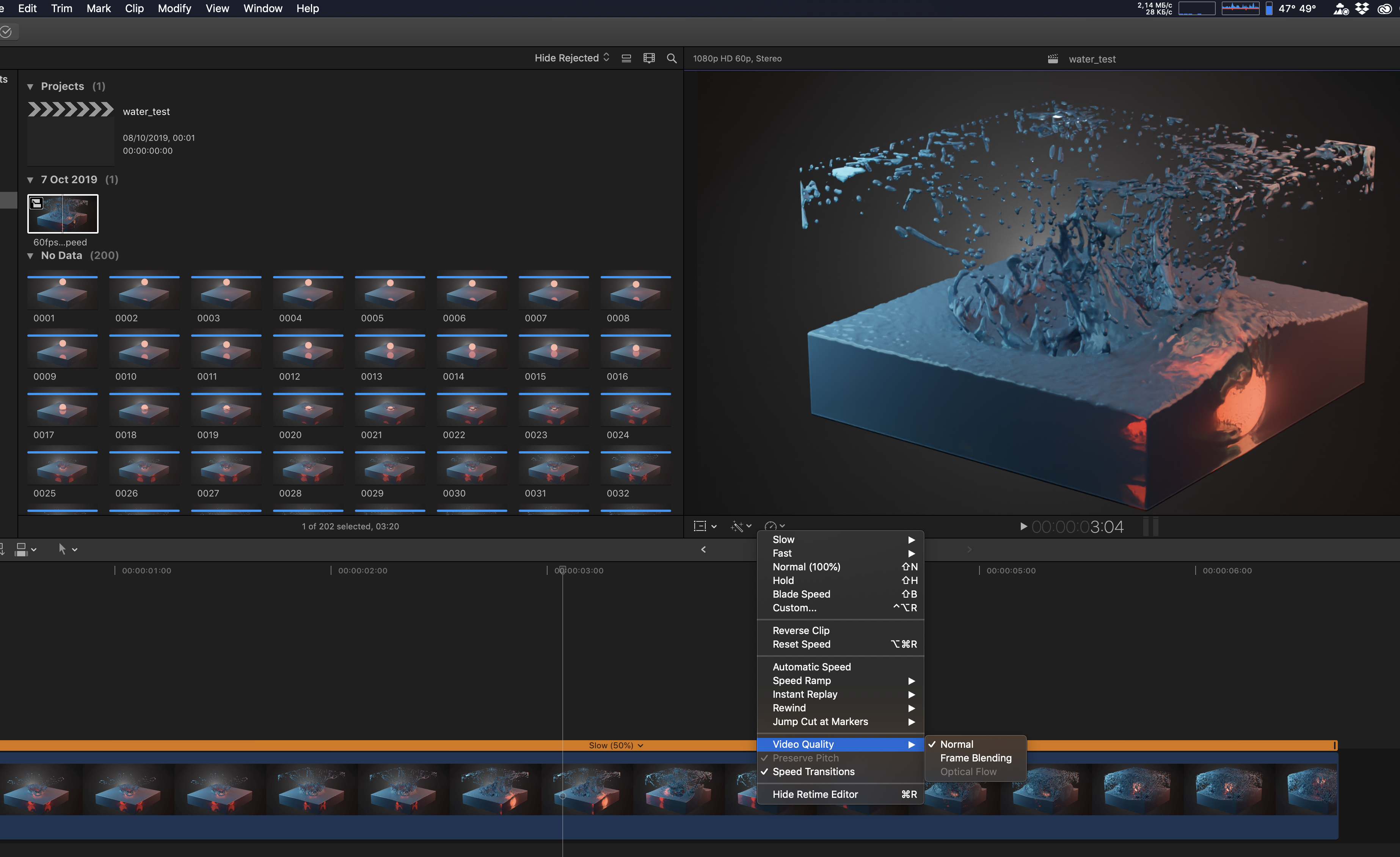Select the water_test project filmstrip icon
The height and width of the screenshot is (857, 1400).
(x=71, y=109)
